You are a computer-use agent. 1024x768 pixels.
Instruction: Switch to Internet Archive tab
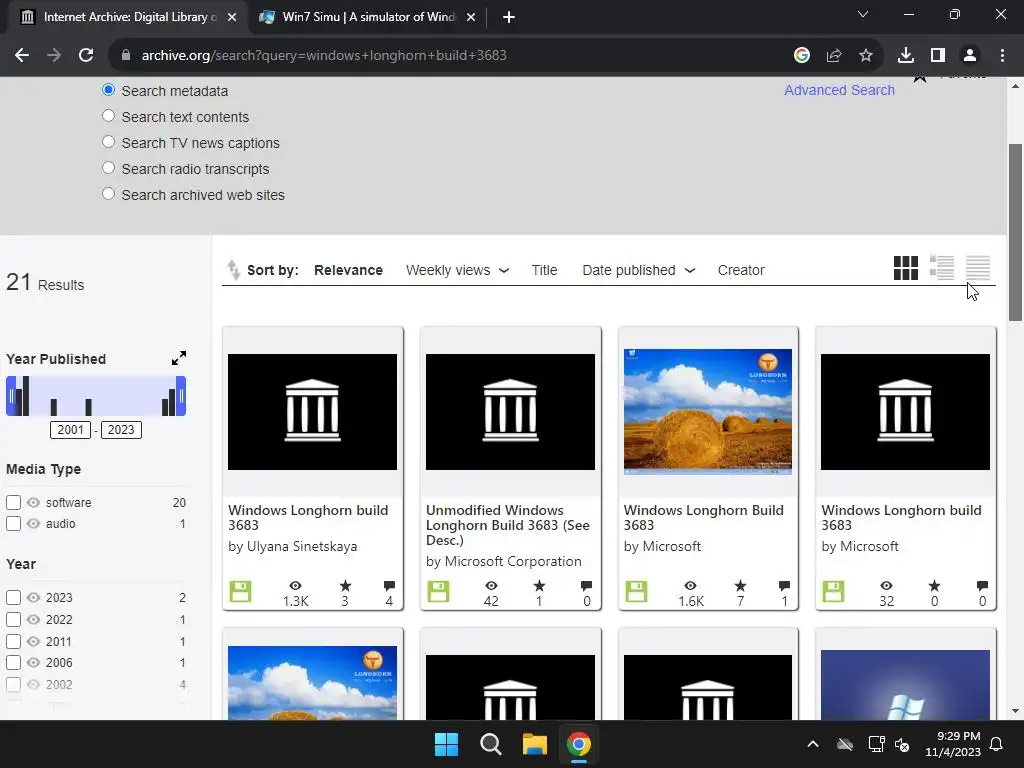(x=127, y=17)
